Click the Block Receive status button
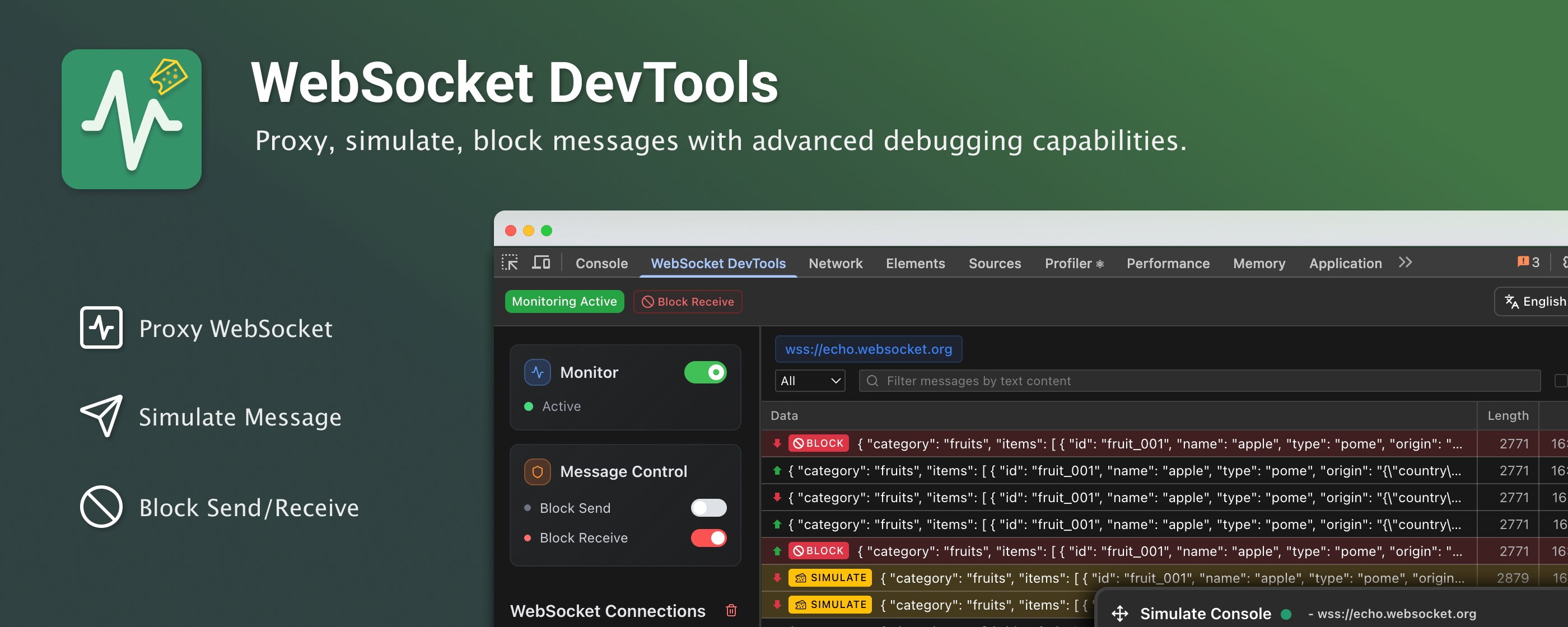 pyautogui.click(x=687, y=301)
